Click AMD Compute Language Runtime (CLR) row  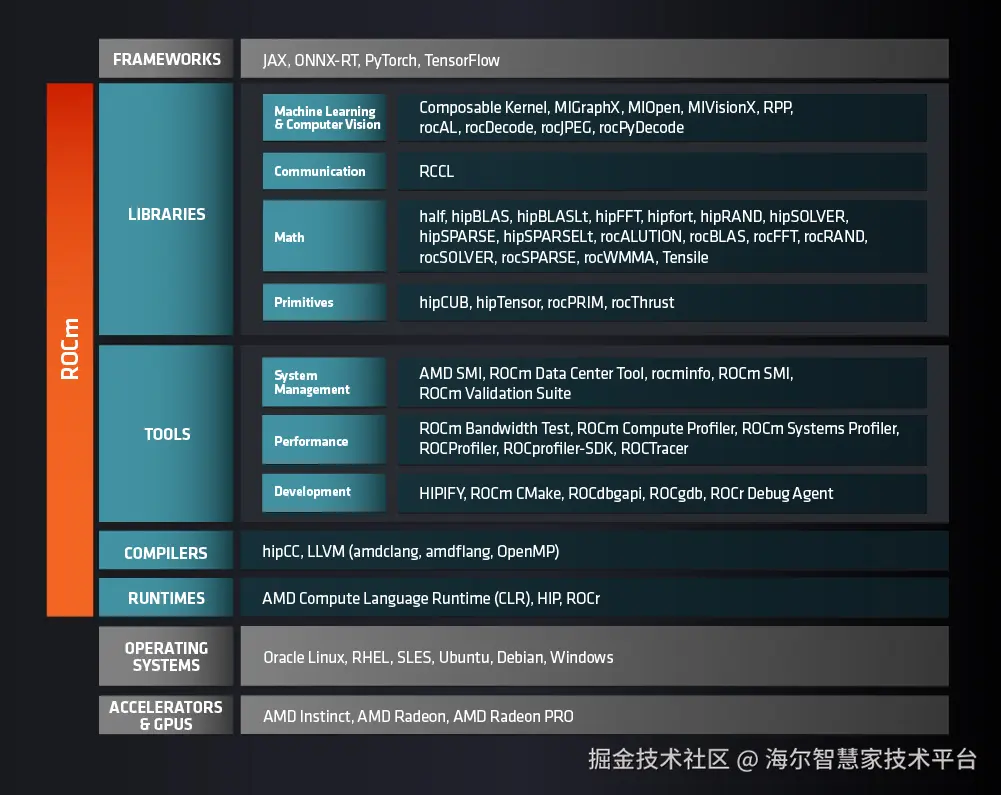click(x=594, y=598)
